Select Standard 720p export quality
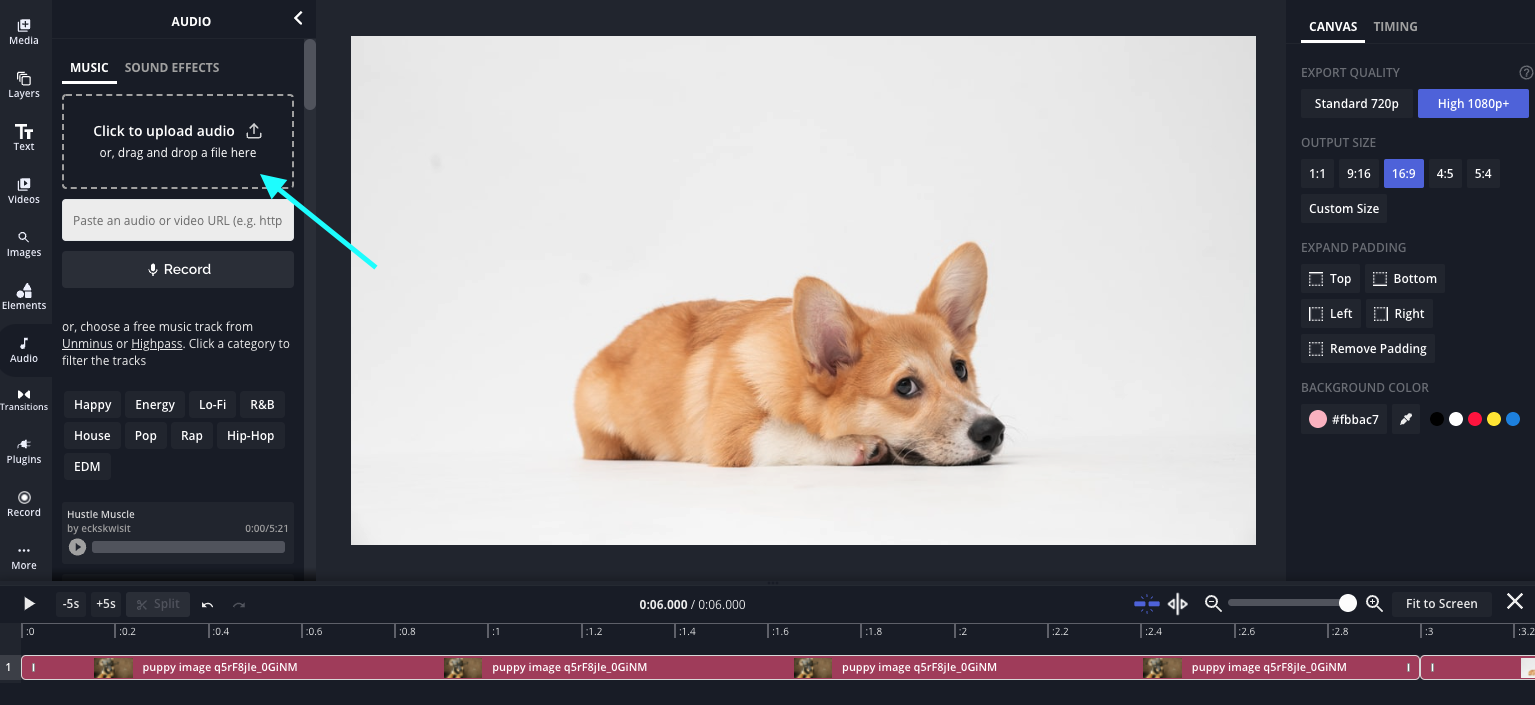This screenshot has height=705, width=1535. click(1356, 104)
